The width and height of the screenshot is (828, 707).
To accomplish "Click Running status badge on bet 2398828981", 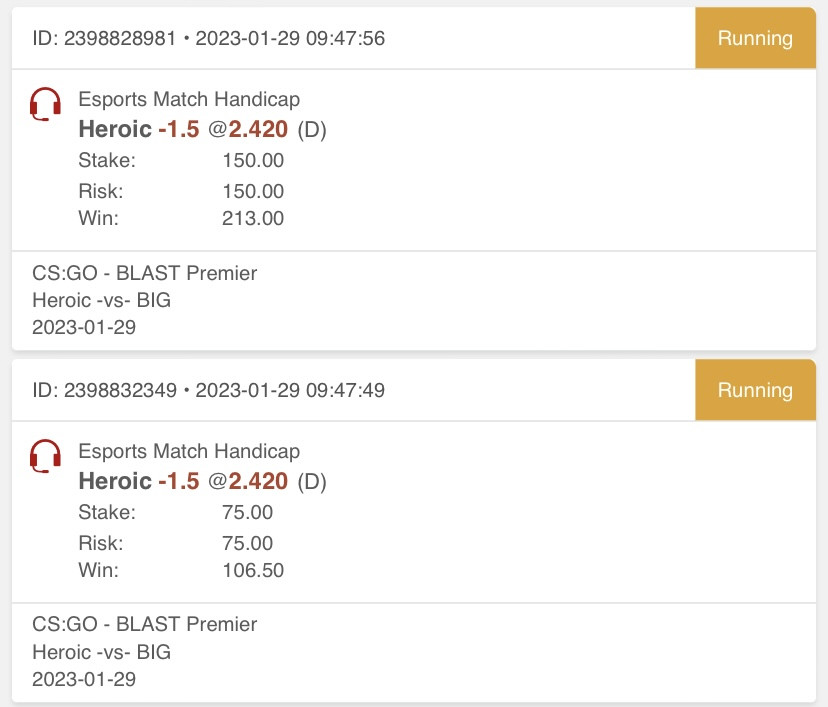I will [x=755, y=38].
